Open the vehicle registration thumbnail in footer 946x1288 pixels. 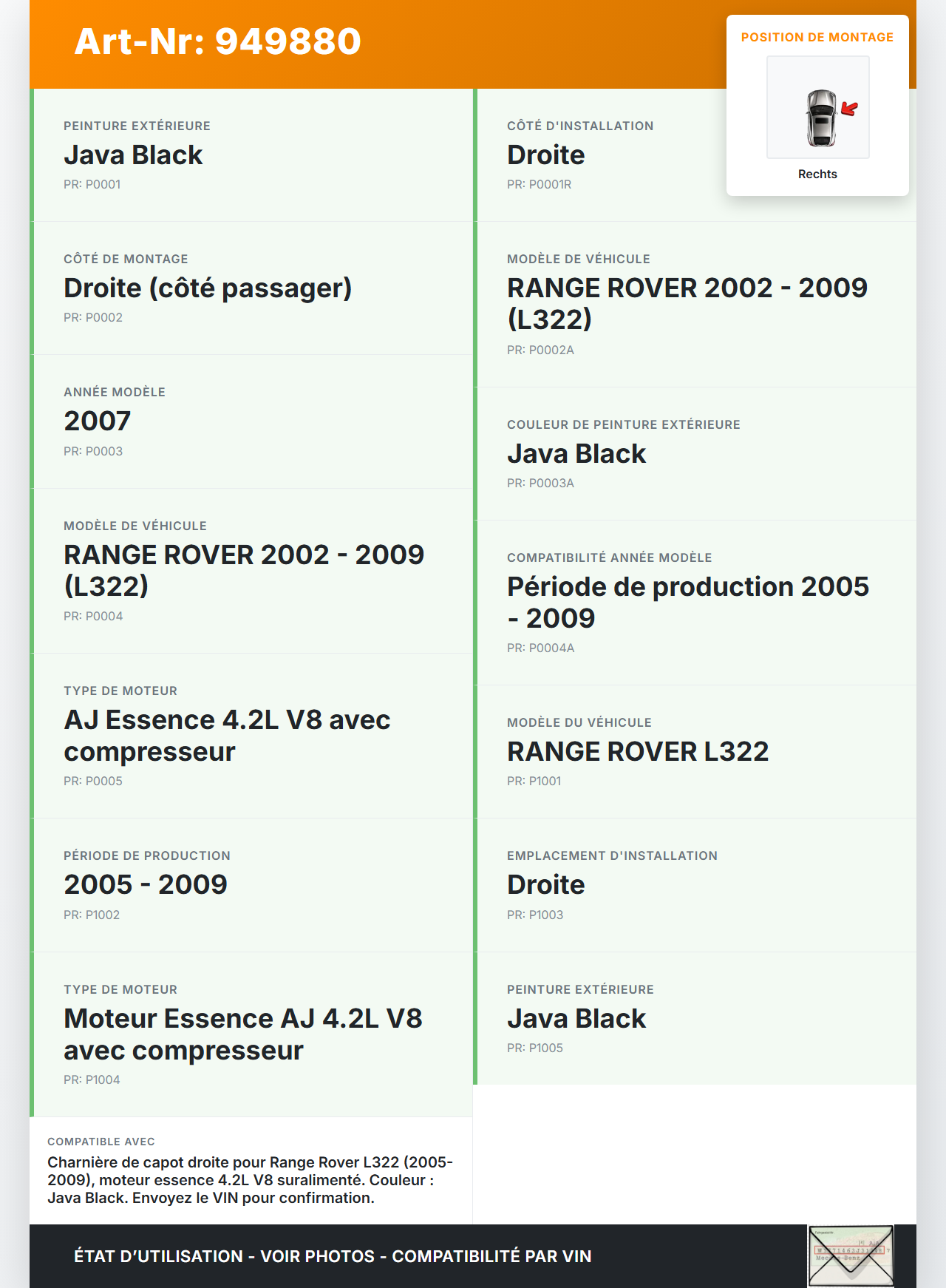(x=851, y=1255)
